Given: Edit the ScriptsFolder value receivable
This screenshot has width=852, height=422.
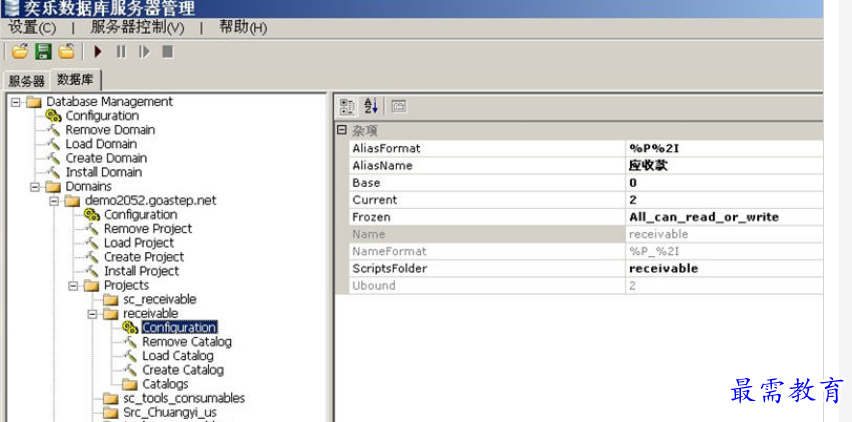Looking at the screenshot, I should (x=724, y=269).
